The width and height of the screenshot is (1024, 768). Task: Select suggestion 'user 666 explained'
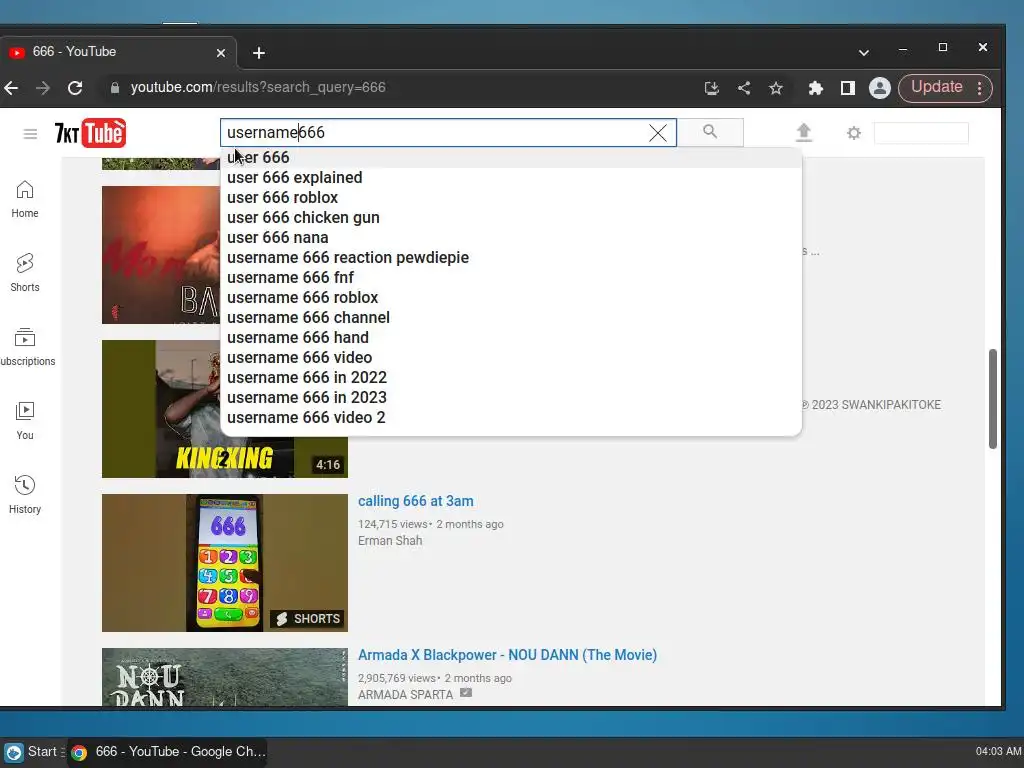tap(511, 178)
